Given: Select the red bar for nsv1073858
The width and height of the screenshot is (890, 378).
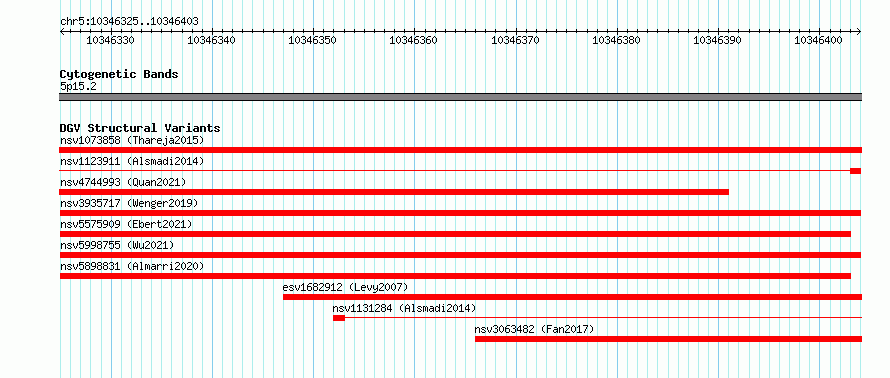Looking at the screenshot, I should pos(460,150).
